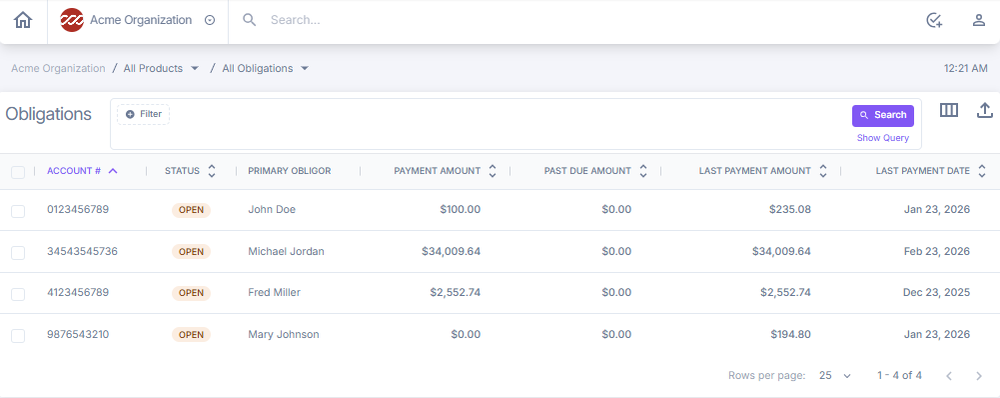1000x398 pixels.
Task: Click the obligor name Fred Miller
Action: point(274,292)
